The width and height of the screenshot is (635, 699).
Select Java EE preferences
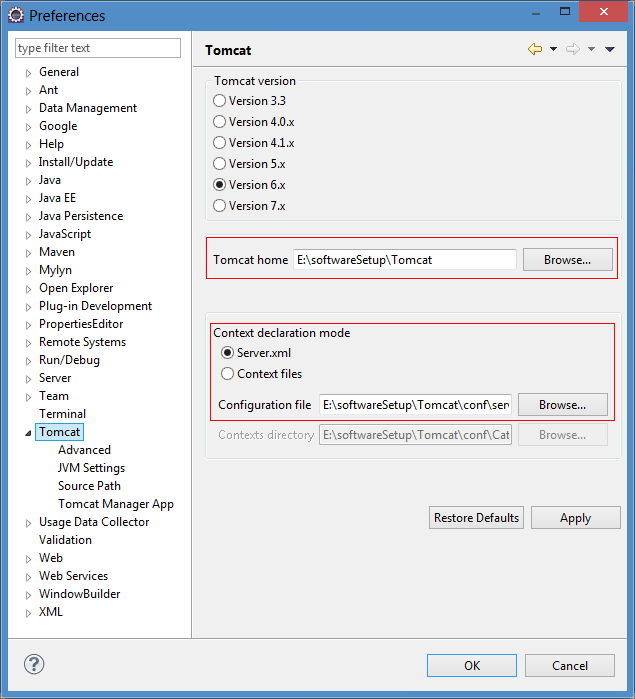pyautogui.click(x=57, y=198)
